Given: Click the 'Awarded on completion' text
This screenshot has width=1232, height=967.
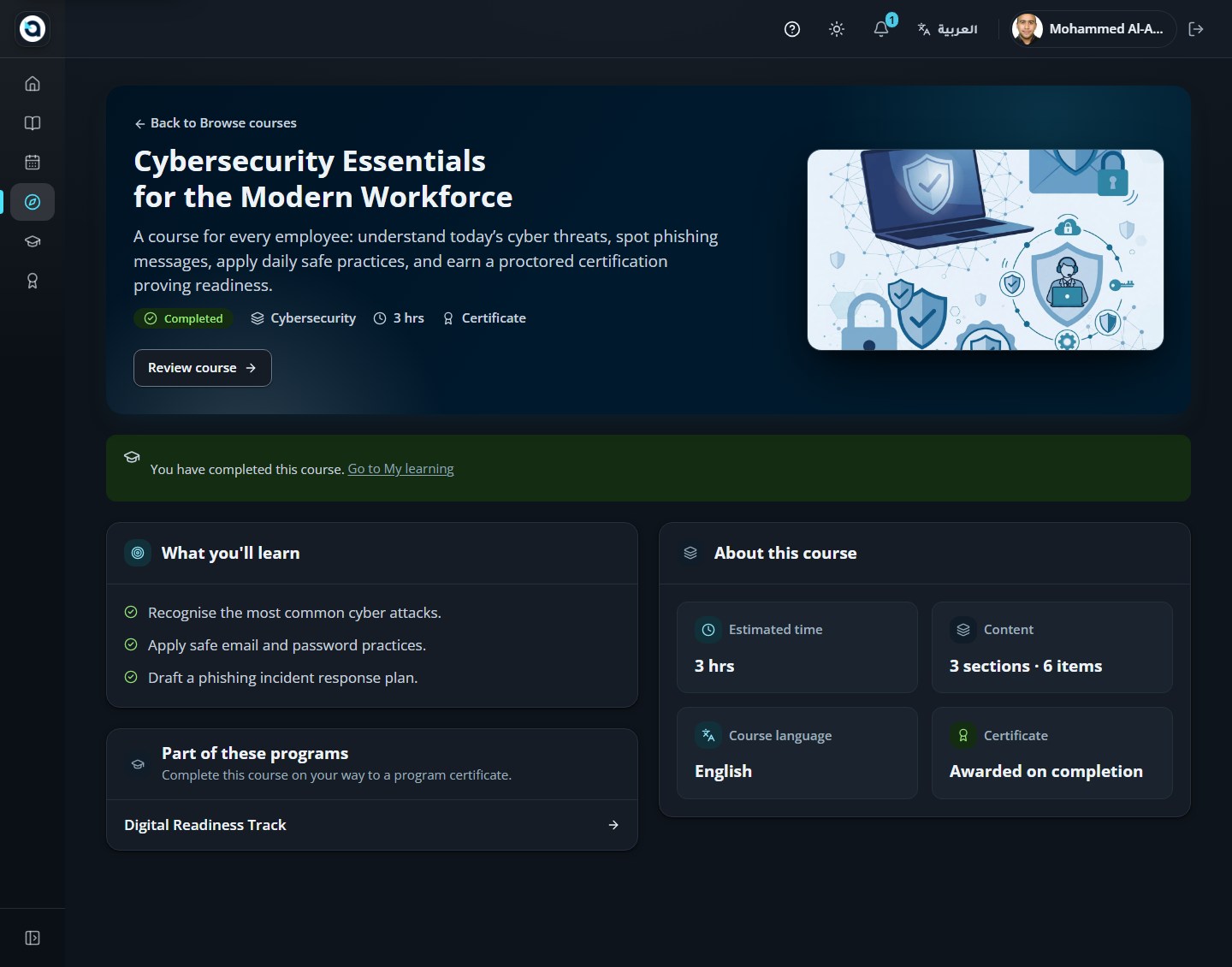Looking at the screenshot, I should point(1046,771).
